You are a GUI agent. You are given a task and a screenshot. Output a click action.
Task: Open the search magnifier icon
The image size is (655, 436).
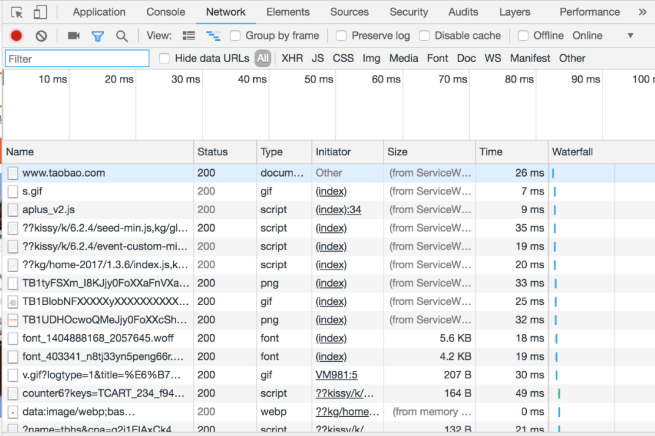tap(122, 36)
